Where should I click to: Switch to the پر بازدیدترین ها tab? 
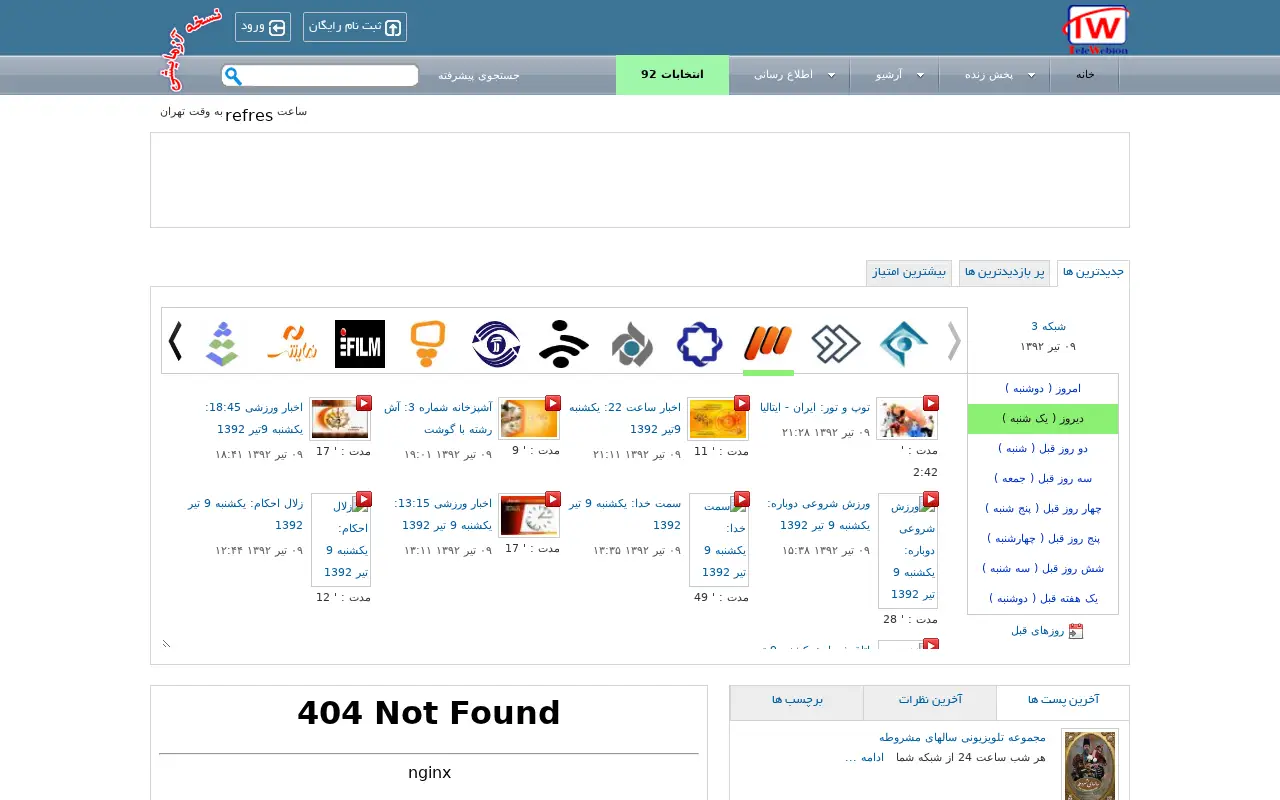click(1004, 272)
